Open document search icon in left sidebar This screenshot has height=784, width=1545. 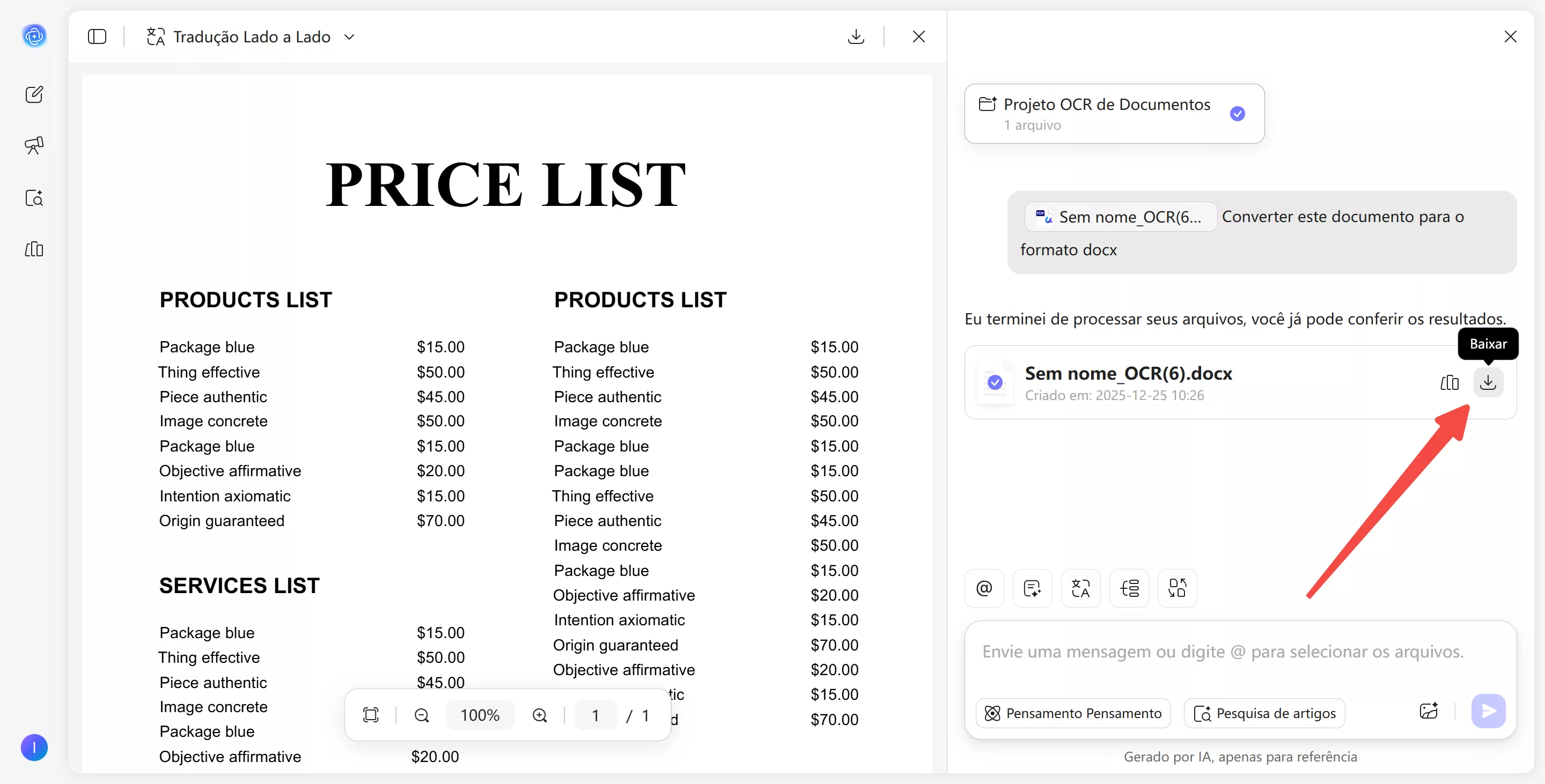click(34, 198)
